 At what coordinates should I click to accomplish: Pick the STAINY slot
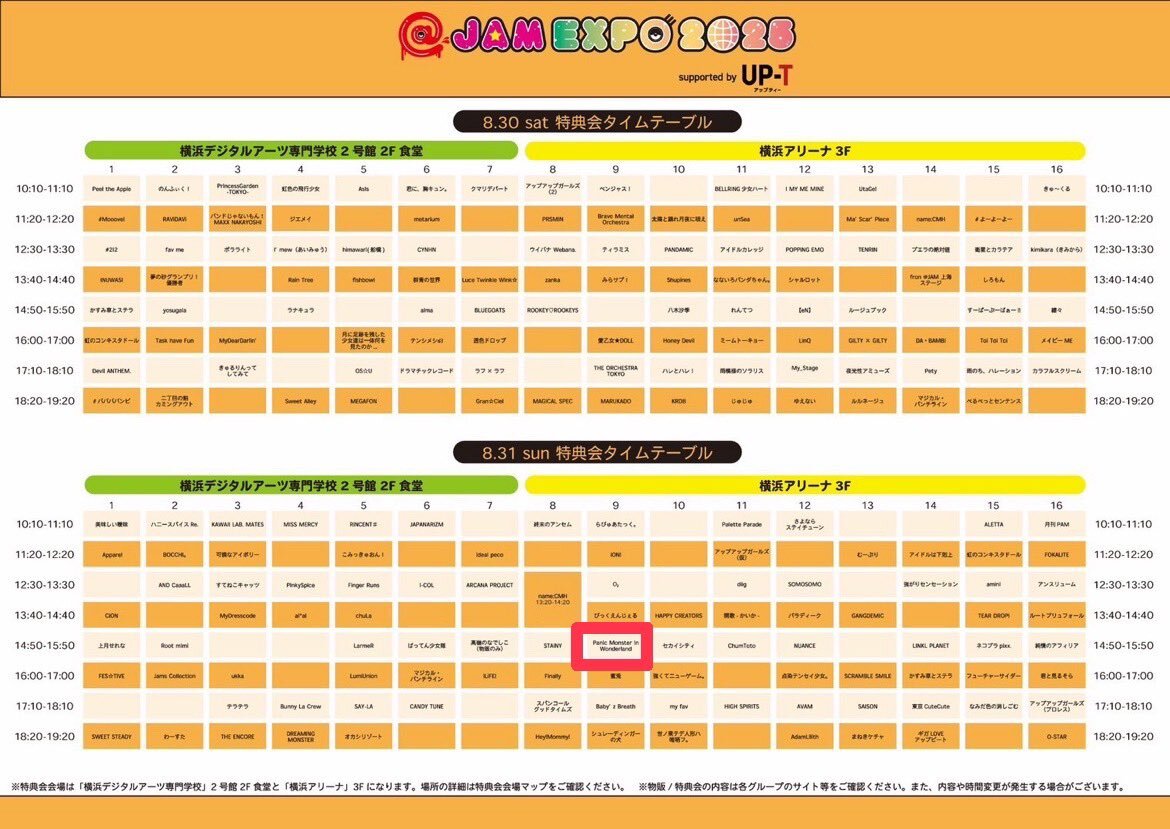click(553, 645)
